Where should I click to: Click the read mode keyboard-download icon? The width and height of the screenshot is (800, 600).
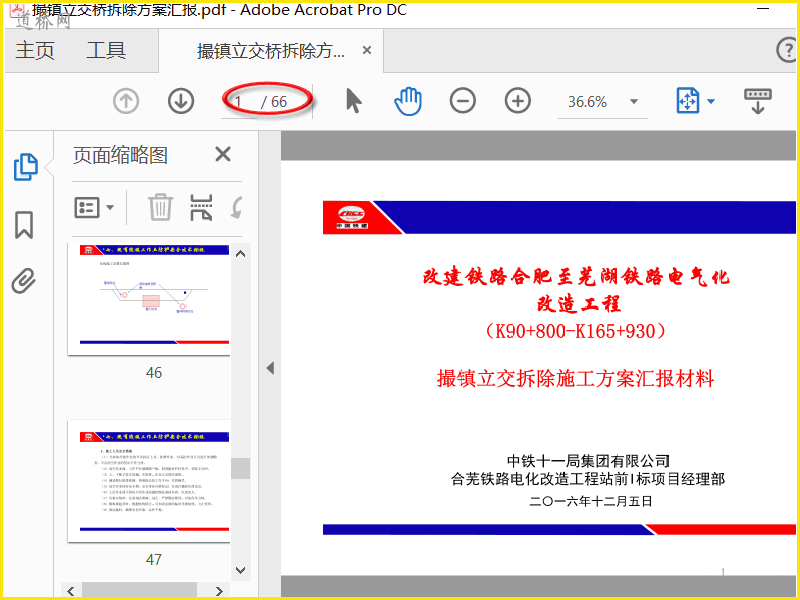[x=758, y=101]
